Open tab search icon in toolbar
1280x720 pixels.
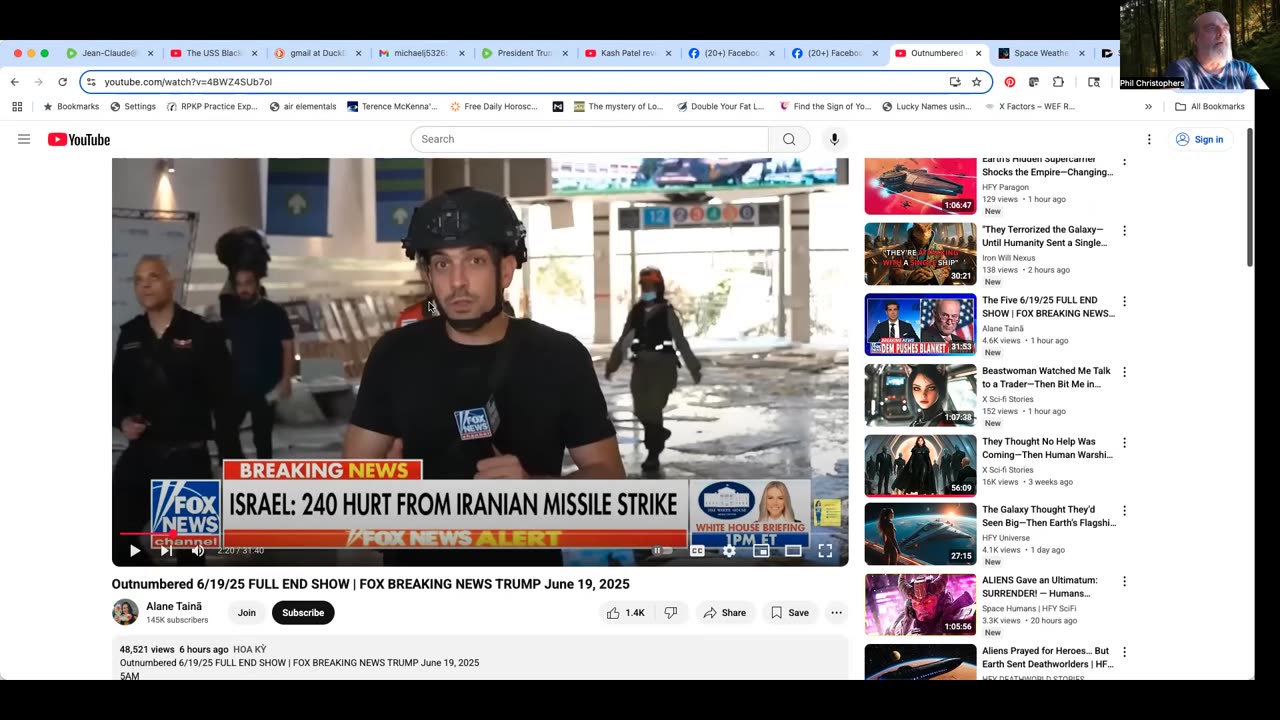click(1094, 82)
